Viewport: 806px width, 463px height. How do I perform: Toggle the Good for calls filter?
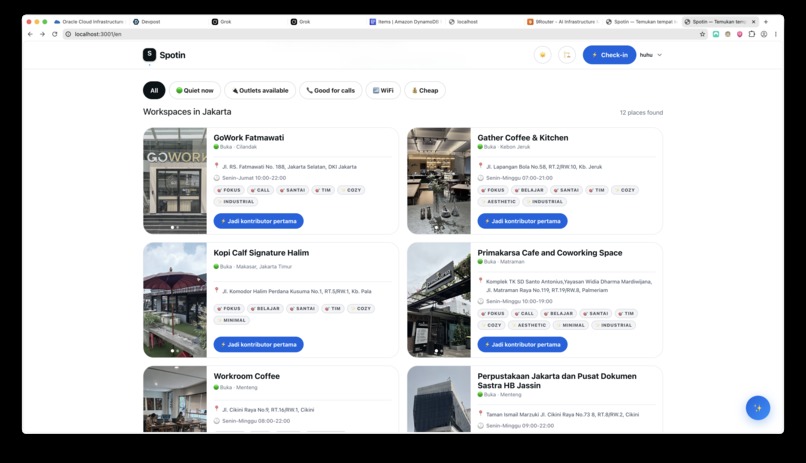331,90
